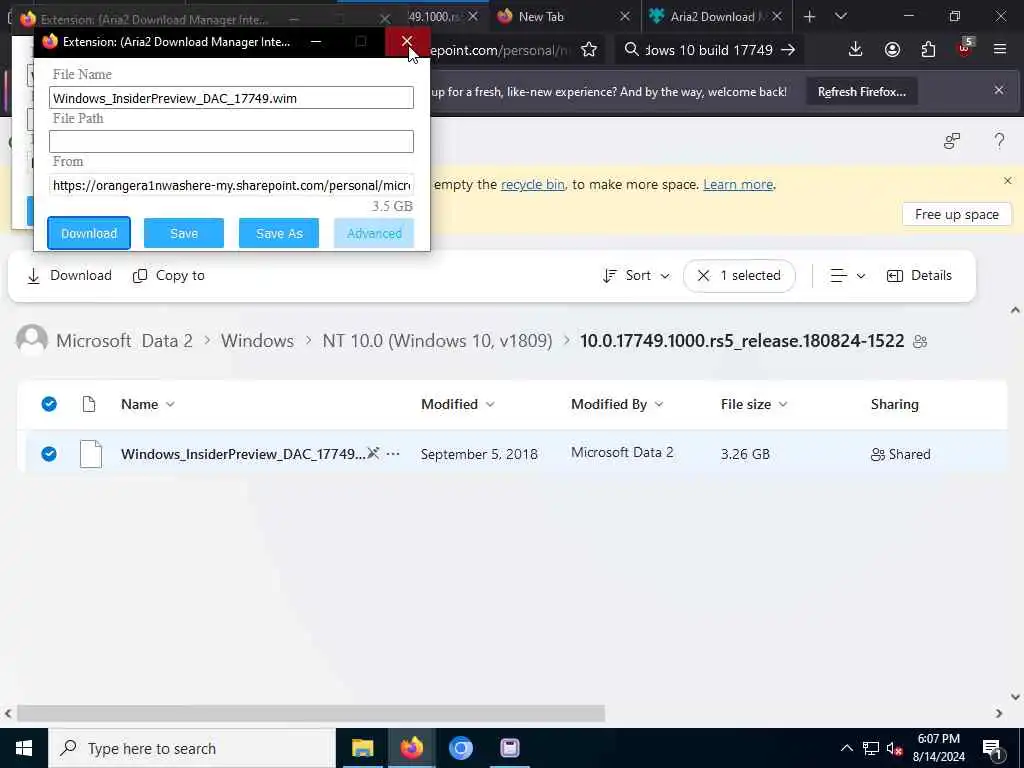This screenshot has height=768, width=1024.
Task: Click the Microsoft Data 2 avatar icon
Action: [x=31, y=340]
